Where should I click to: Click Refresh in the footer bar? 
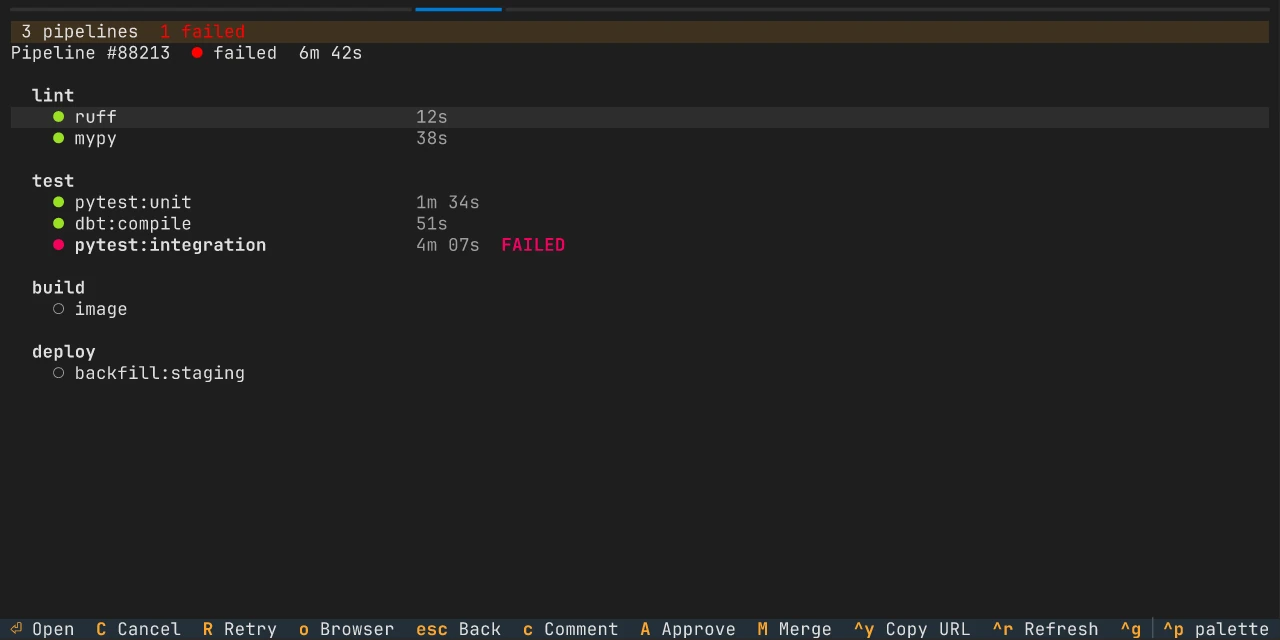[1046, 629]
